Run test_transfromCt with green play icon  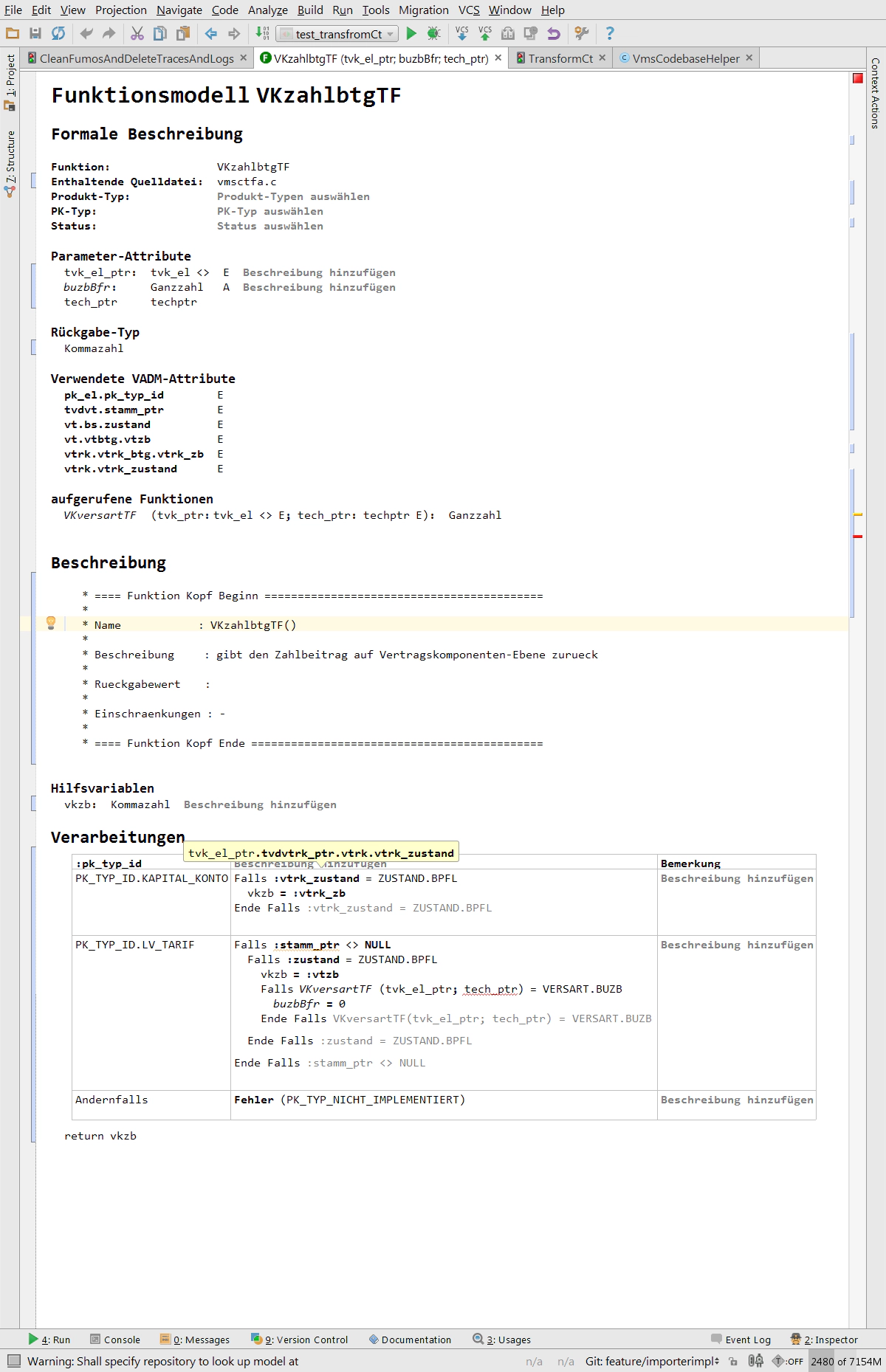pos(411,33)
